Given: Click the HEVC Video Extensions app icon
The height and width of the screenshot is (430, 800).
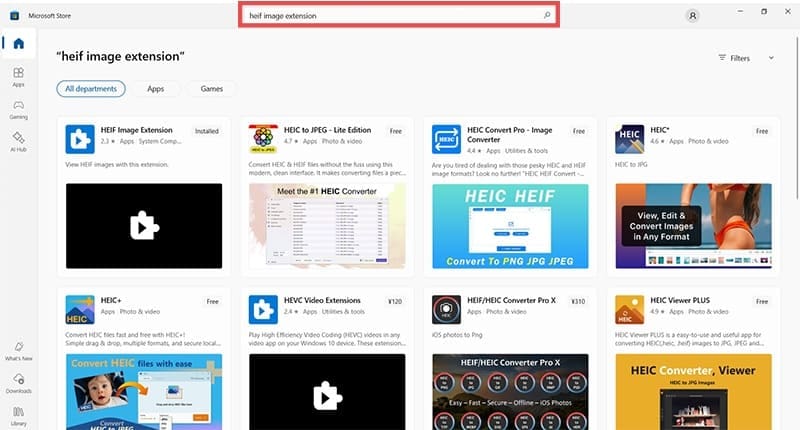Looking at the screenshot, I should click(x=263, y=310).
